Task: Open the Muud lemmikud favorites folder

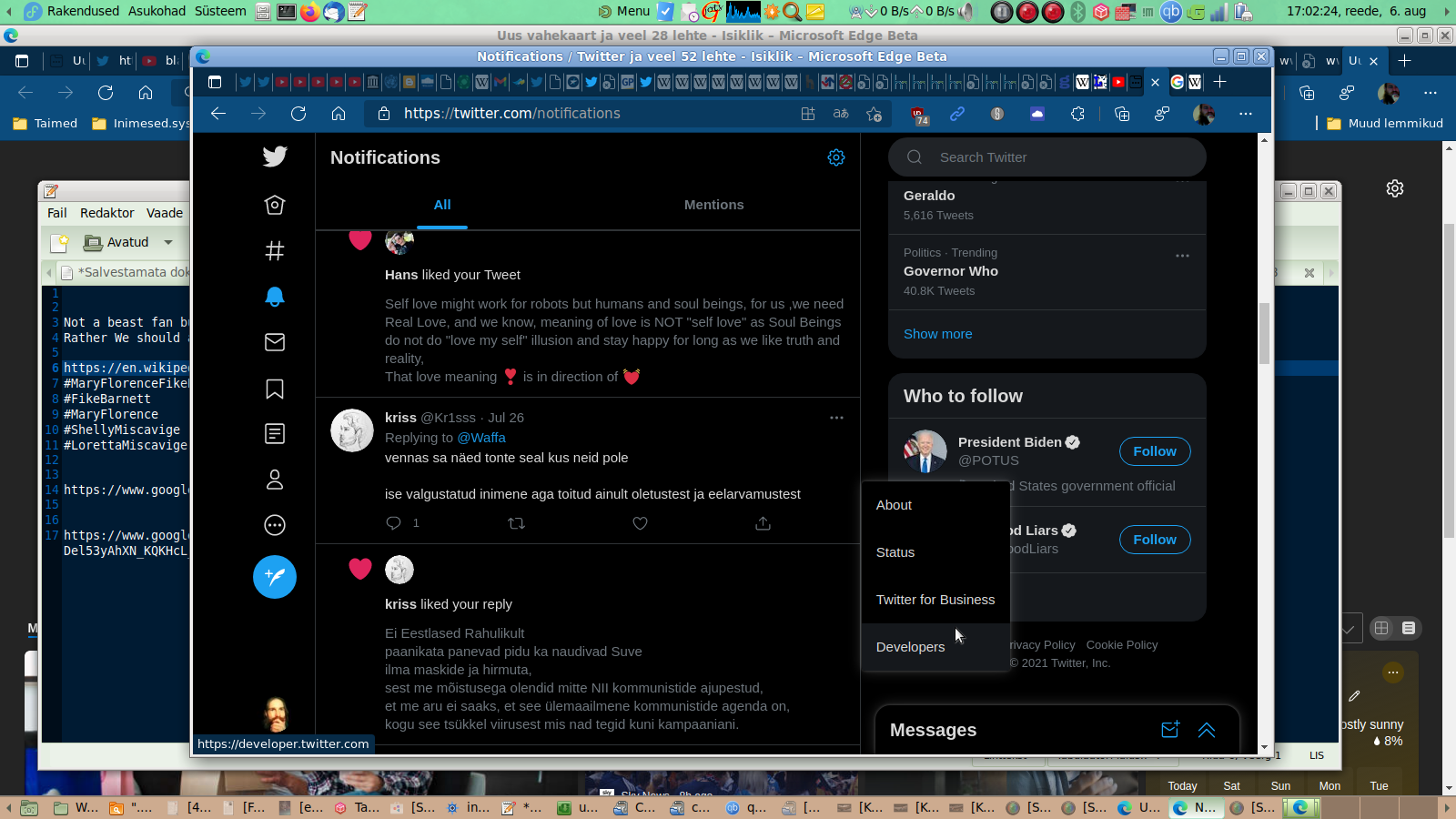Action: (1385, 124)
